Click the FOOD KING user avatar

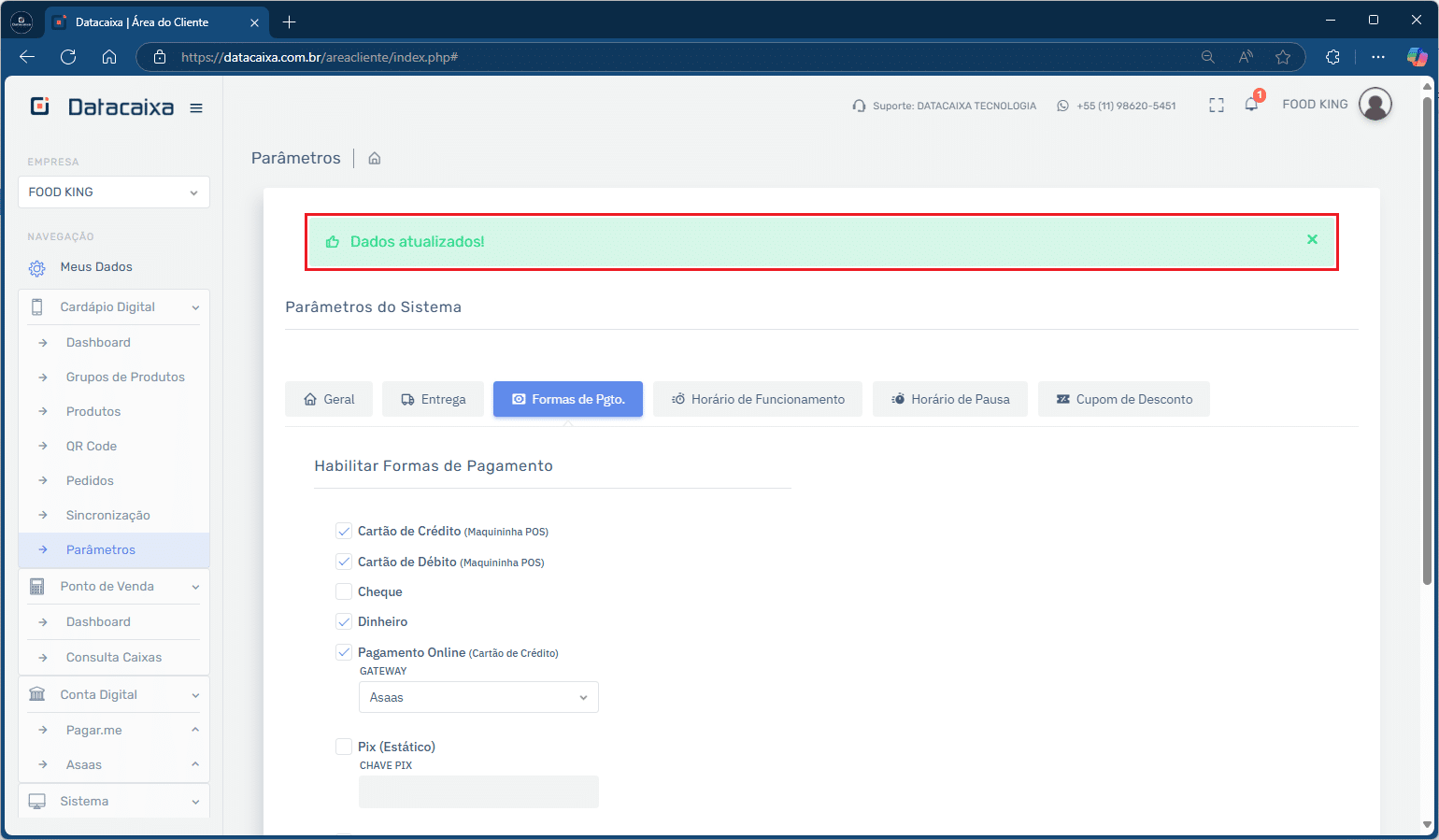click(x=1375, y=105)
